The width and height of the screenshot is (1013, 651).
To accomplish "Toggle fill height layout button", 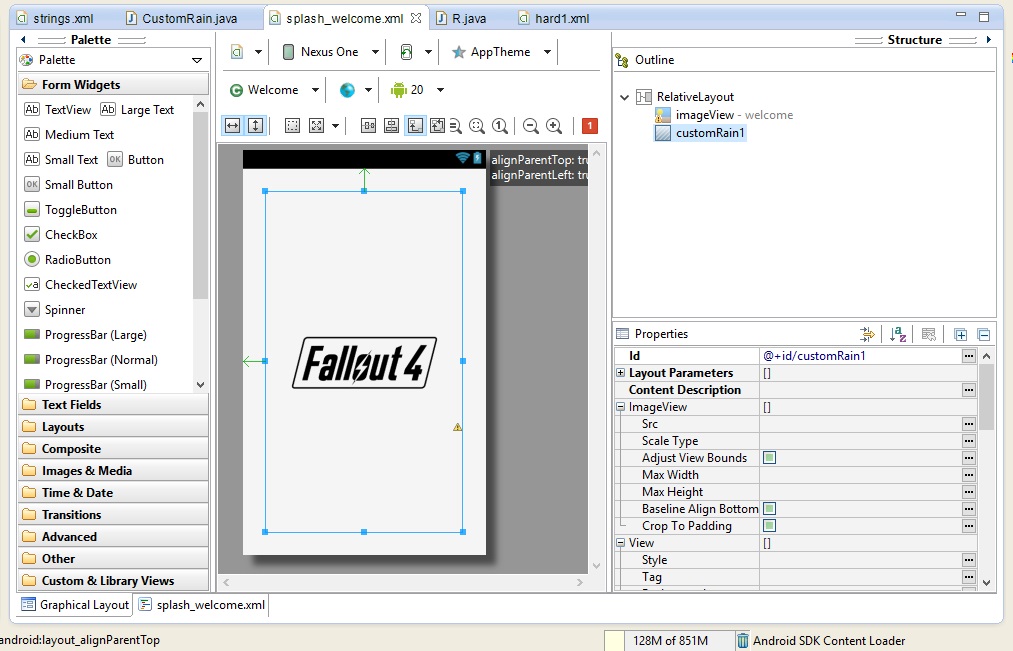I will (256, 125).
